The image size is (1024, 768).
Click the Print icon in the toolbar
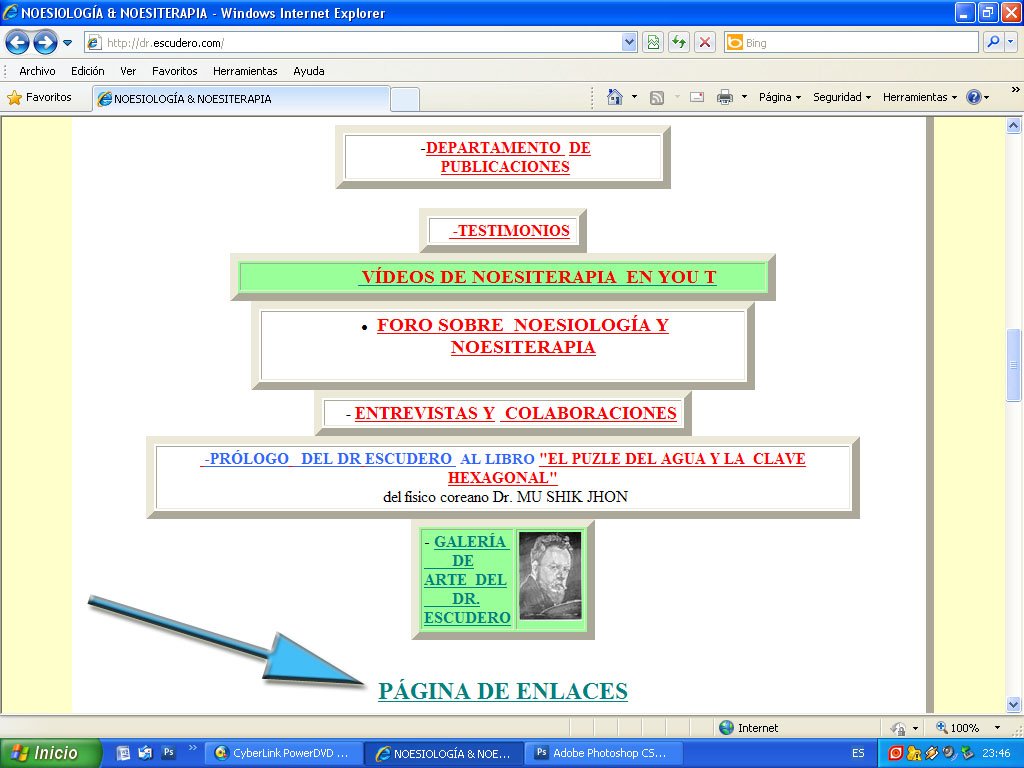tap(725, 97)
